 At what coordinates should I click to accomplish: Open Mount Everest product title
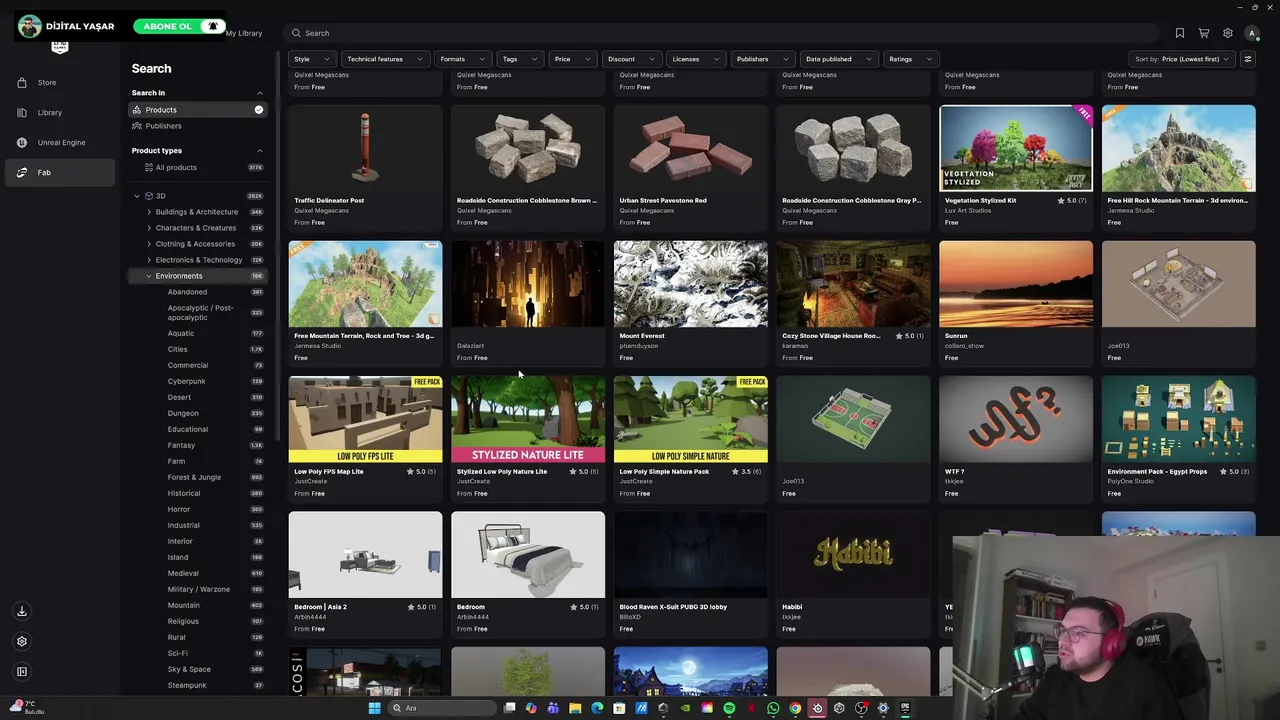[x=642, y=336]
